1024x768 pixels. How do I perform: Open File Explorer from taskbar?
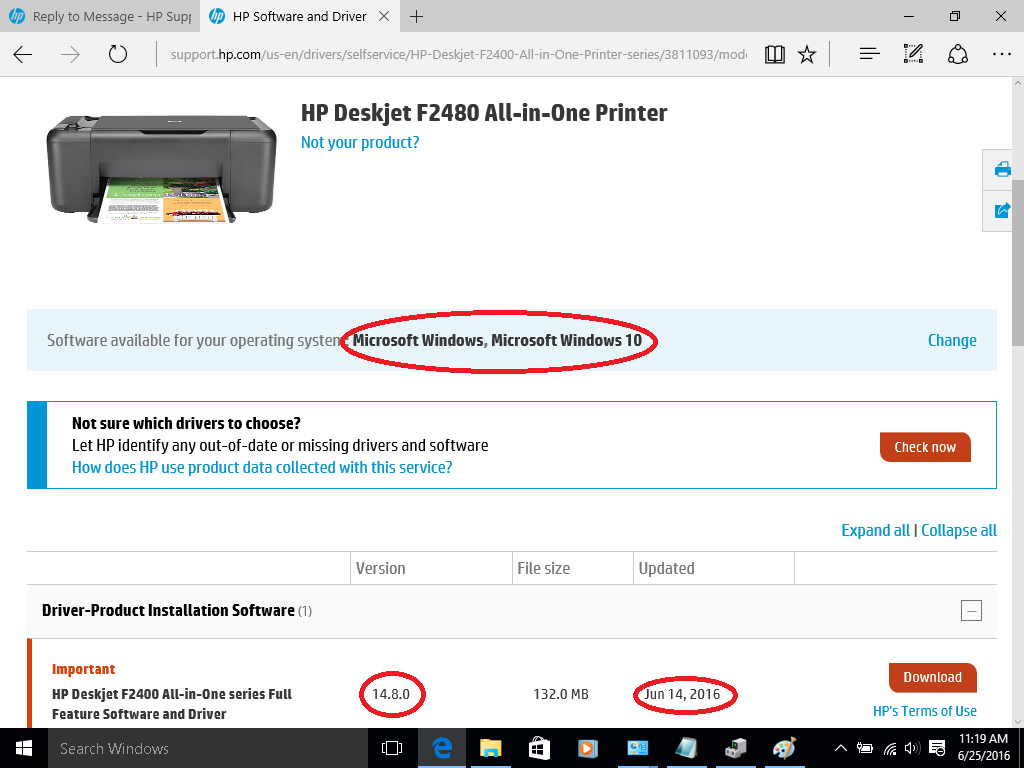point(490,748)
